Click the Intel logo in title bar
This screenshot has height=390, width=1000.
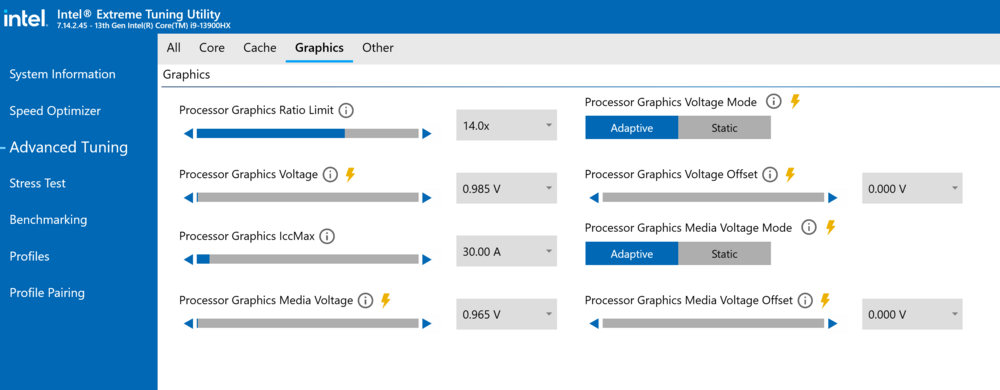[25, 18]
